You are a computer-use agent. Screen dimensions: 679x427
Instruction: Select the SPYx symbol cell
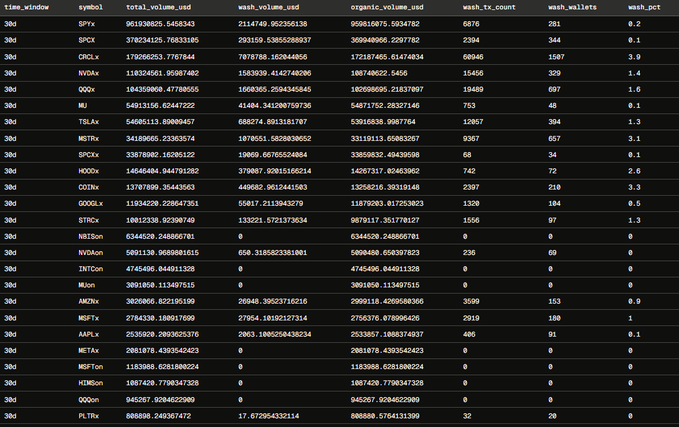click(87, 24)
